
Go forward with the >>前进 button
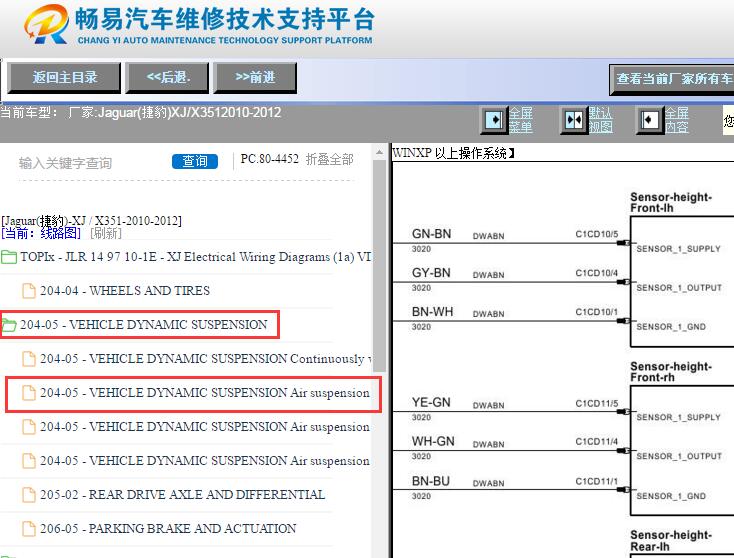coord(255,78)
